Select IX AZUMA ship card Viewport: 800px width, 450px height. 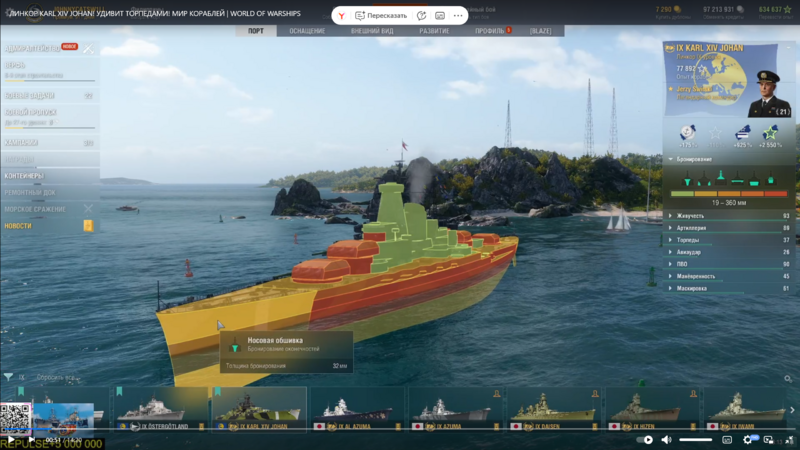(x=456, y=410)
